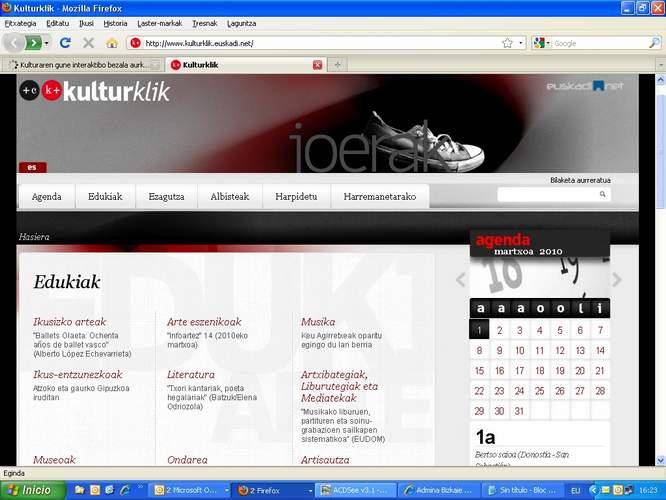Switch language with the red es button
This screenshot has height=500, width=666.
[32, 167]
